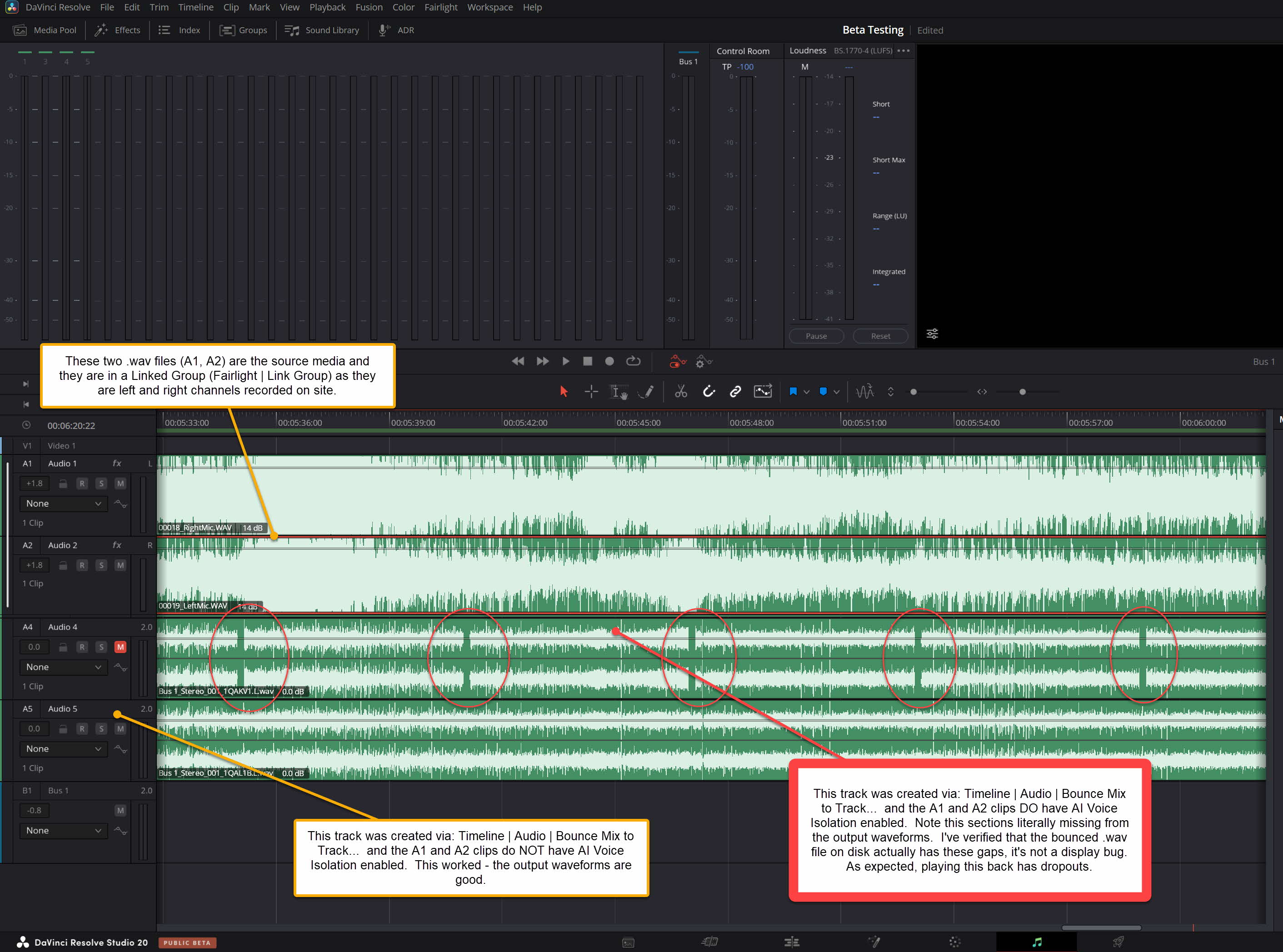Toggle snapping magnet icon
Screen dimensions: 1283x952
709,392
